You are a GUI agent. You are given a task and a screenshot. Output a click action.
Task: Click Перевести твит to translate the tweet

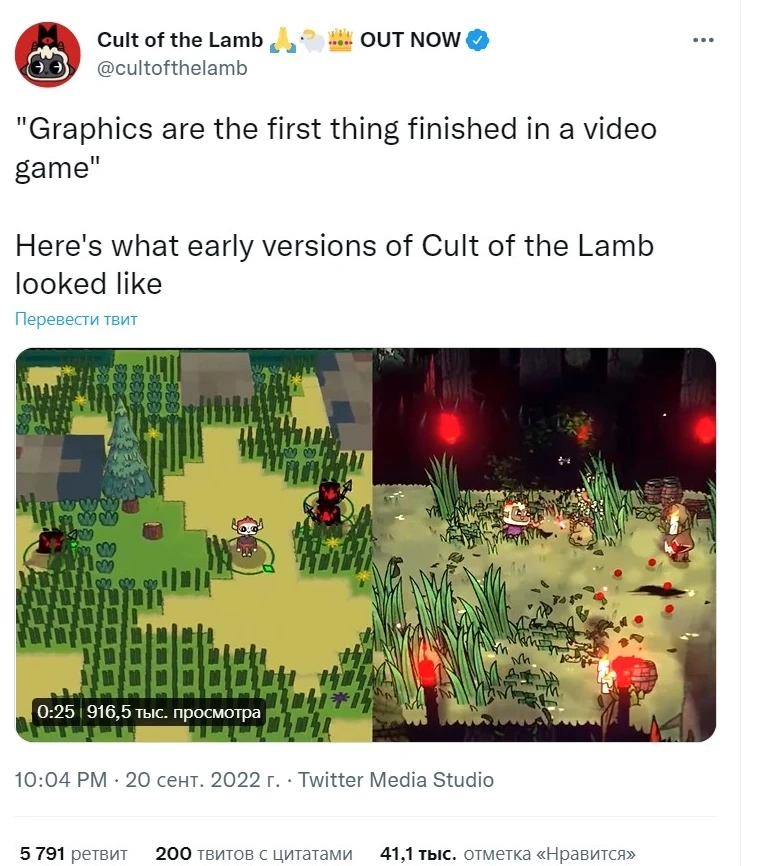click(76, 319)
